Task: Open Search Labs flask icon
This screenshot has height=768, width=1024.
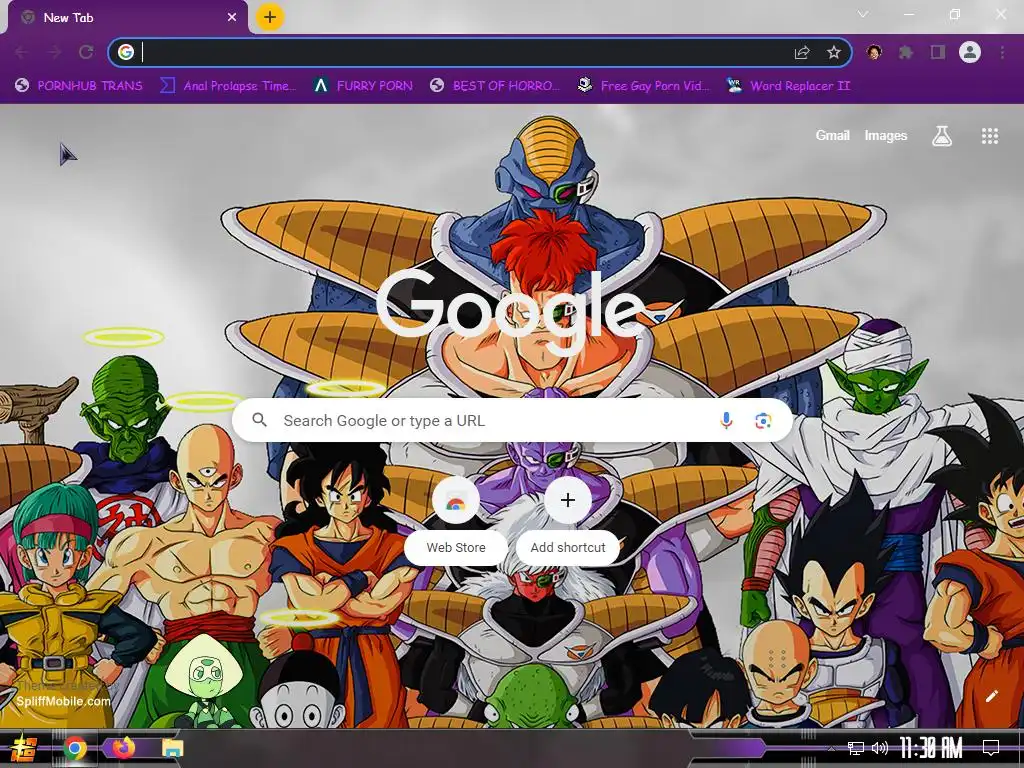Action: click(x=942, y=136)
